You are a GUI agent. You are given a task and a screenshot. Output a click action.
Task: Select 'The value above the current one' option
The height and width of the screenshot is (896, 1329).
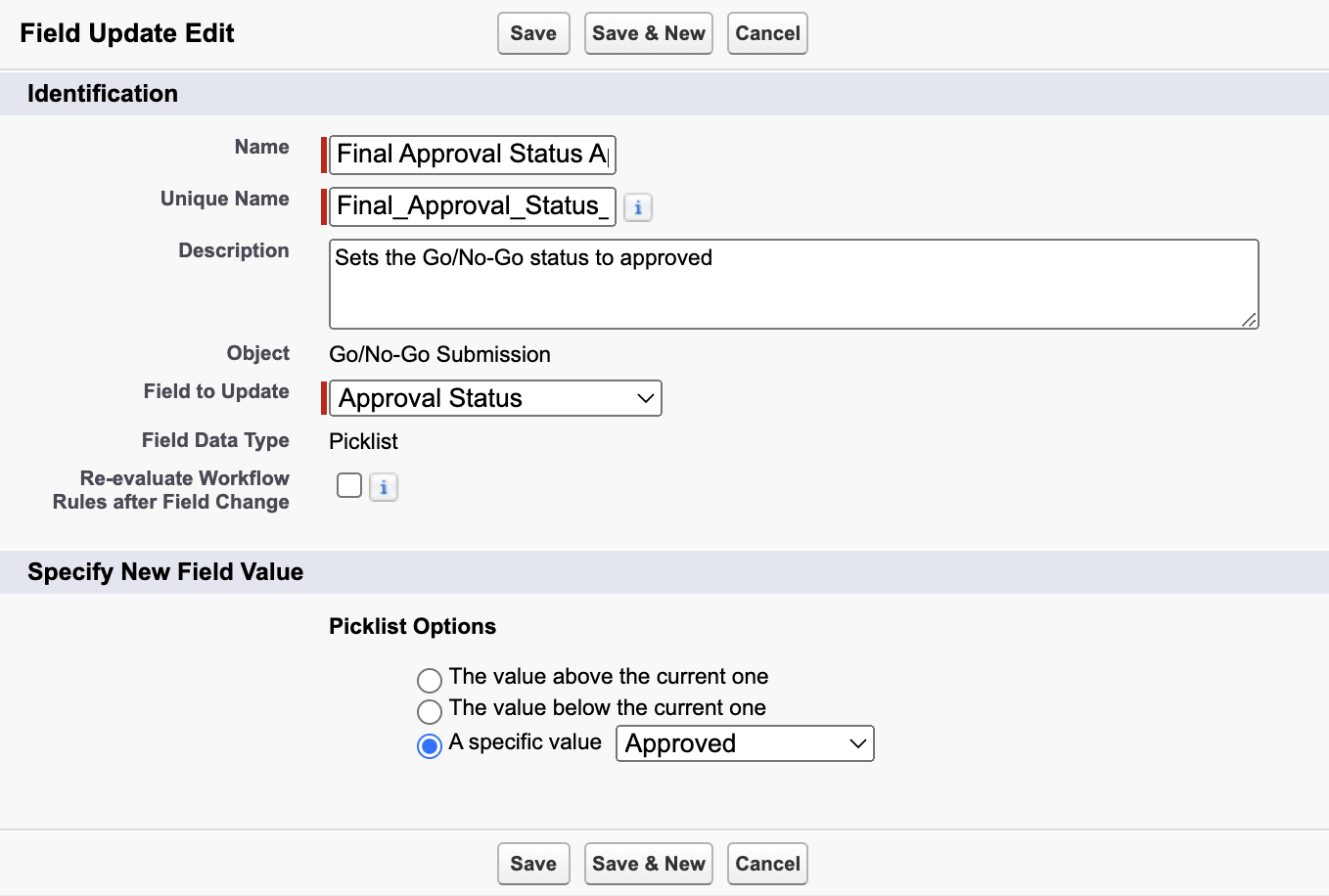pos(430,680)
